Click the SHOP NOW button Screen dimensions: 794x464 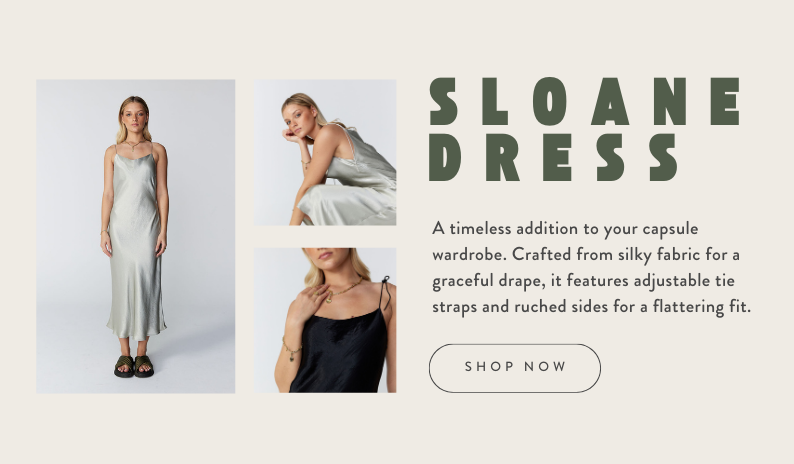pyautogui.click(x=514, y=368)
